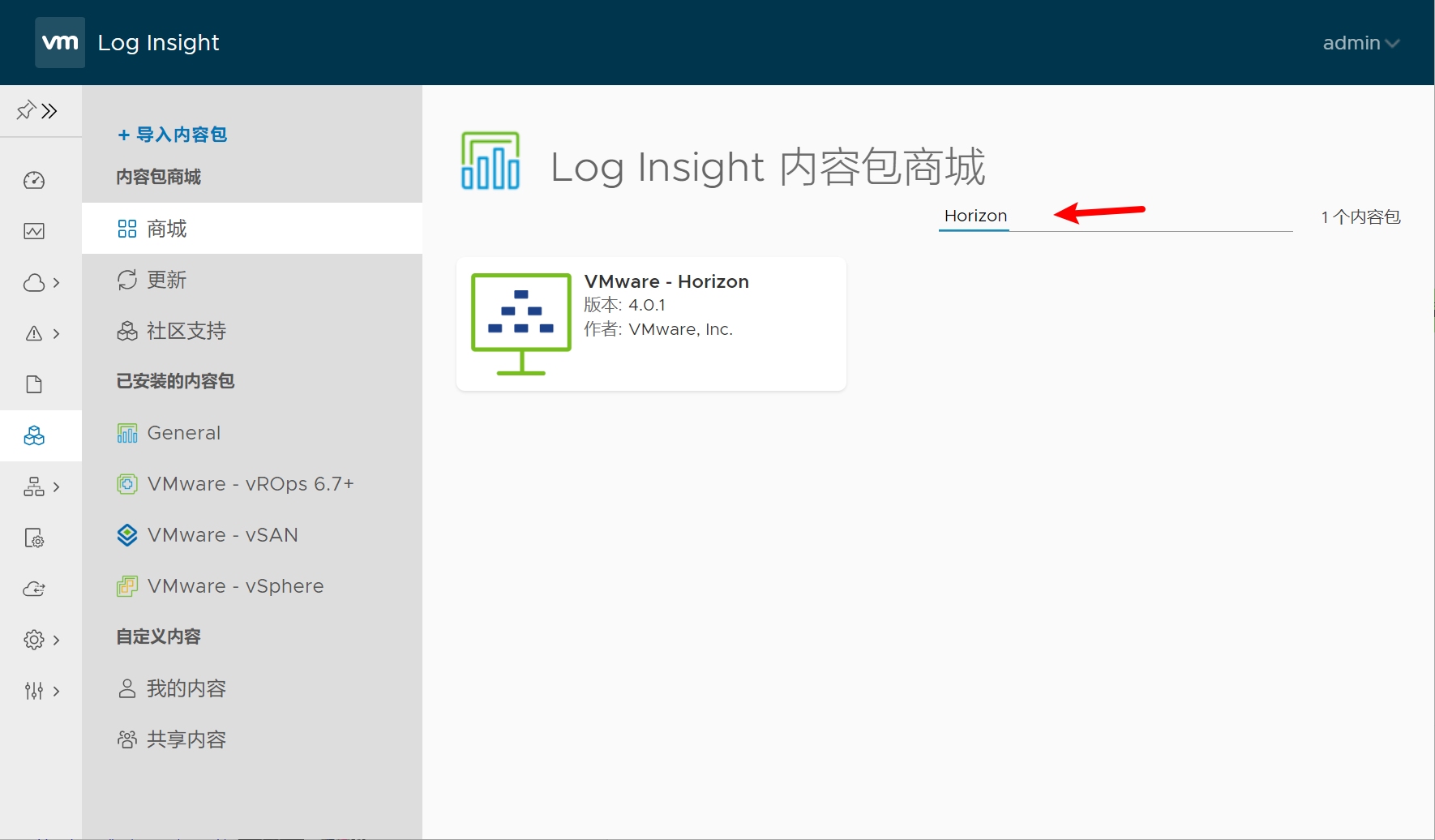Click the document page icon in sidebar
This screenshot has height=840, width=1435.
click(x=34, y=384)
